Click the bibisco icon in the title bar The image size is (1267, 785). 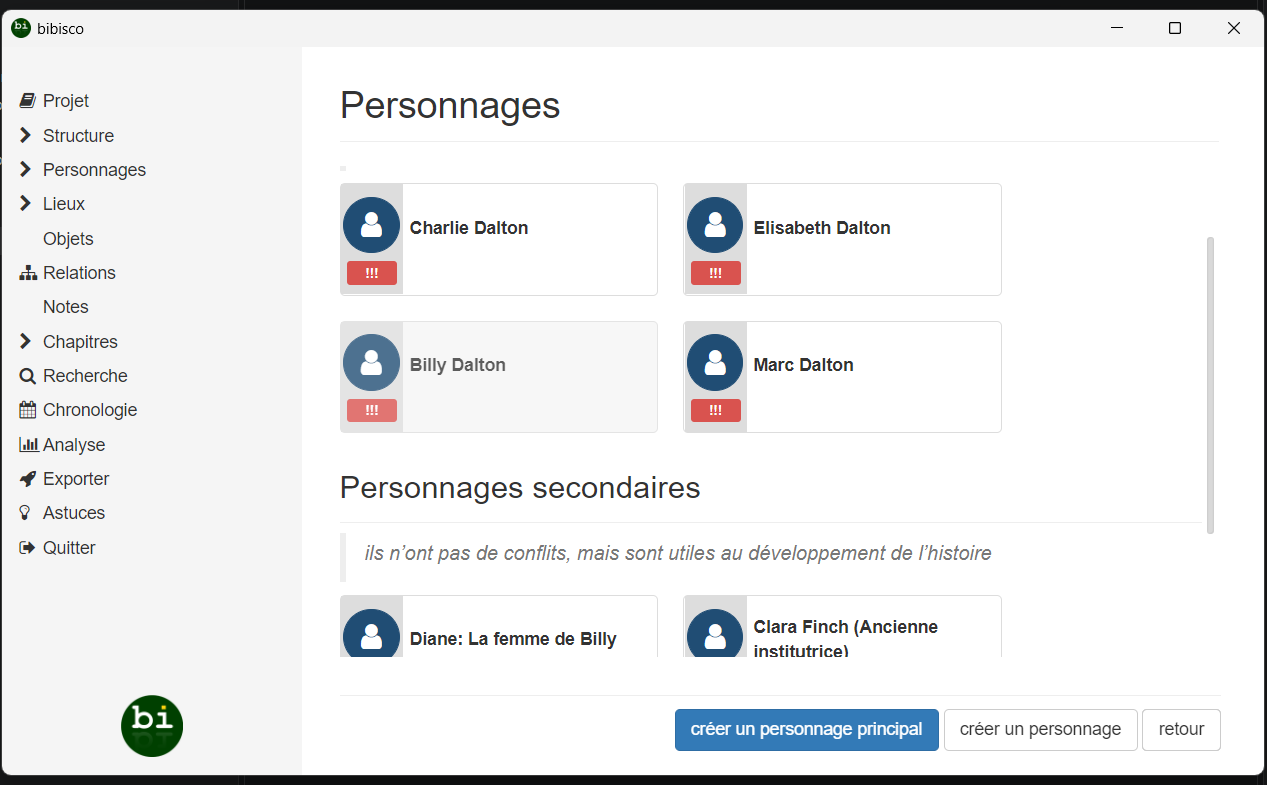click(x=21, y=28)
